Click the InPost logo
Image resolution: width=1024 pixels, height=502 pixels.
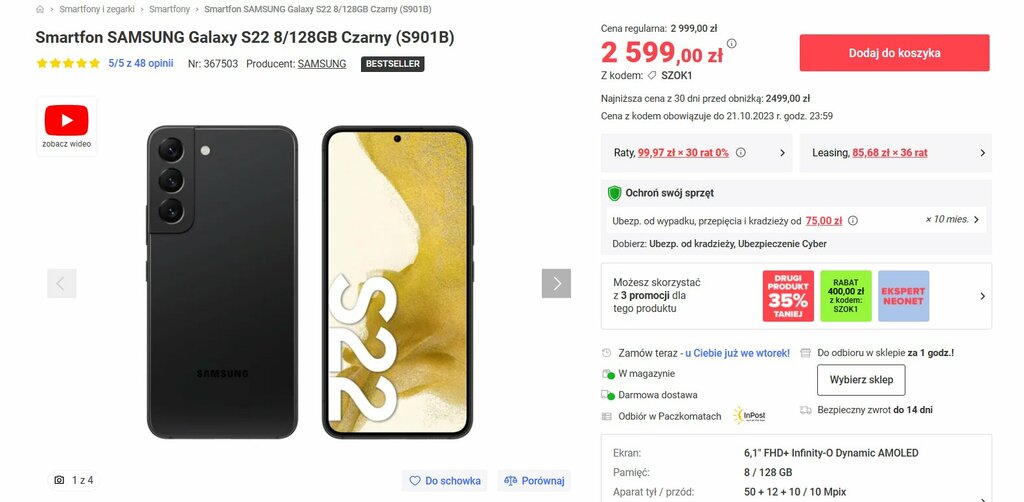point(749,416)
